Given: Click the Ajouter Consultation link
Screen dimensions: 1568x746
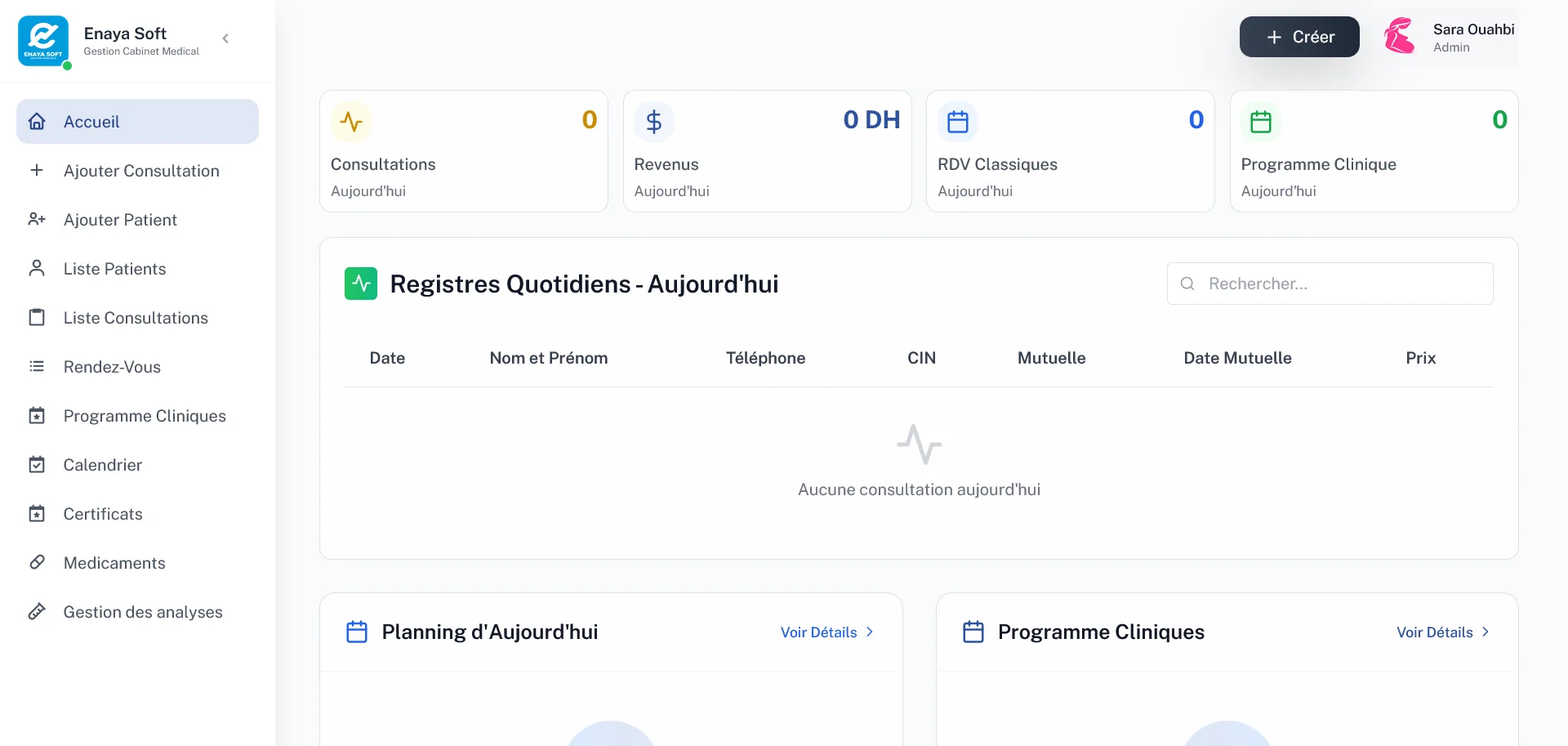Looking at the screenshot, I should pos(141,170).
